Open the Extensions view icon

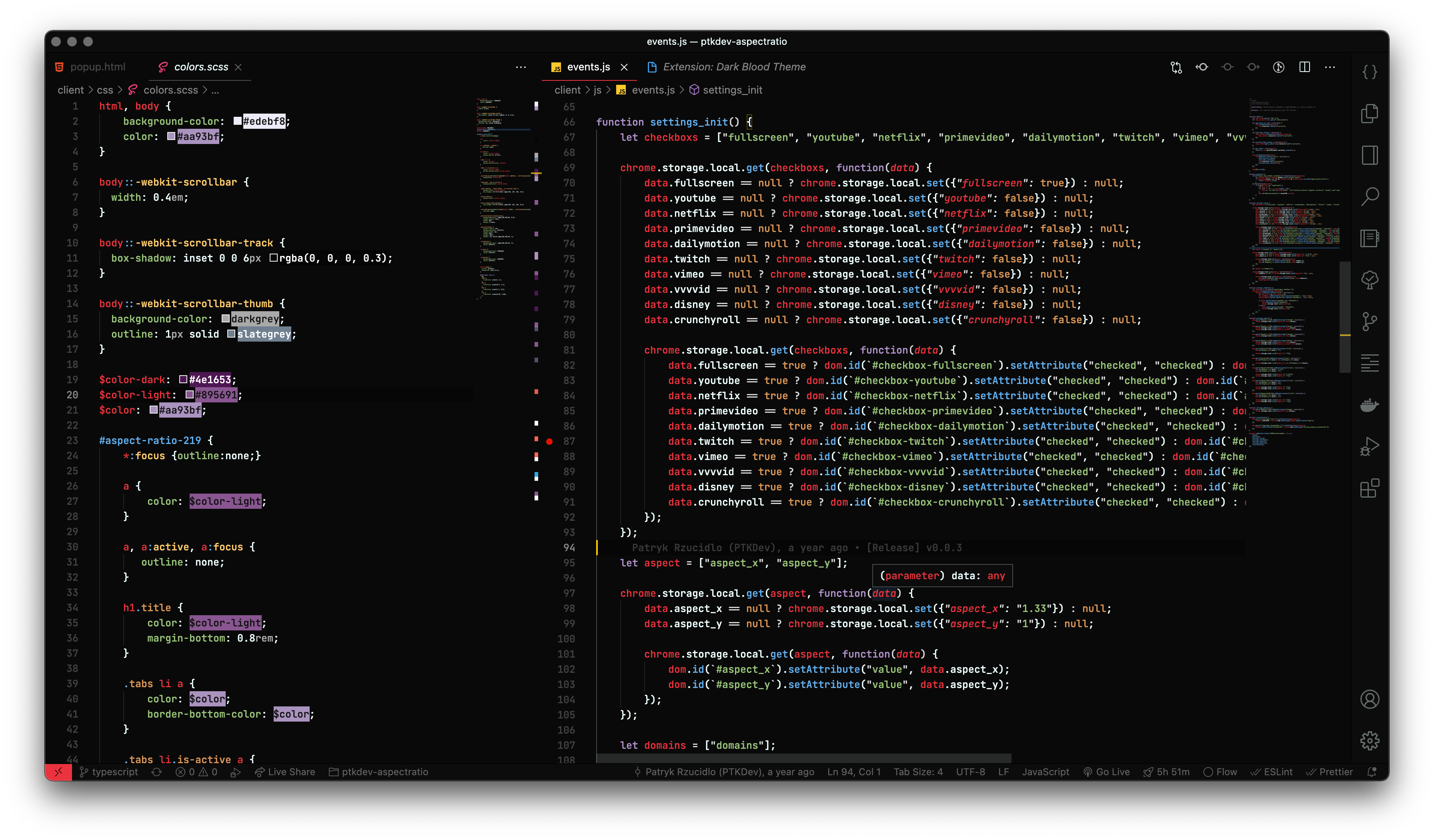[1369, 488]
